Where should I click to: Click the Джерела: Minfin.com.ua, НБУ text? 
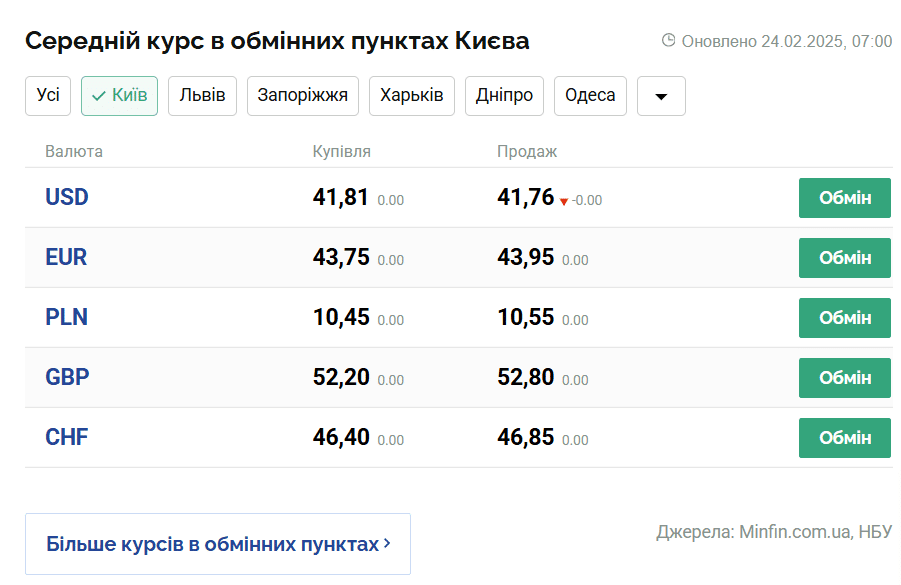[774, 532]
